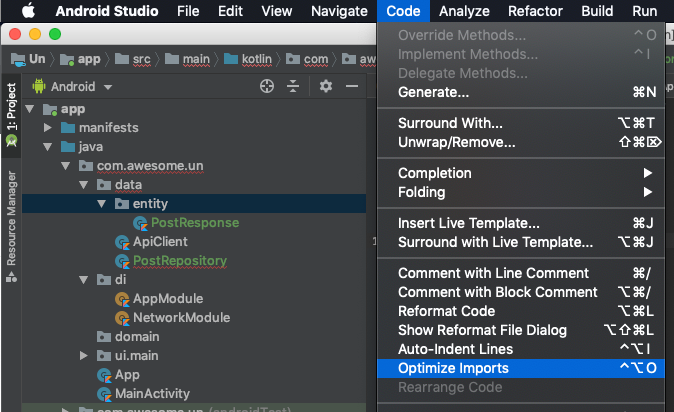This screenshot has height=412, width=674.
Task: Click the java folder icon
Action: tap(68, 147)
